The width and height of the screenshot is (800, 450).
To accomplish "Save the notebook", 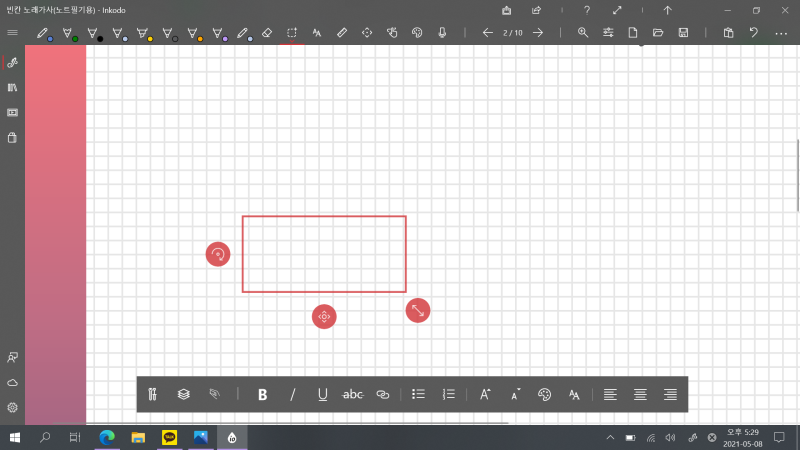I will pyautogui.click(x=683, y=33).
